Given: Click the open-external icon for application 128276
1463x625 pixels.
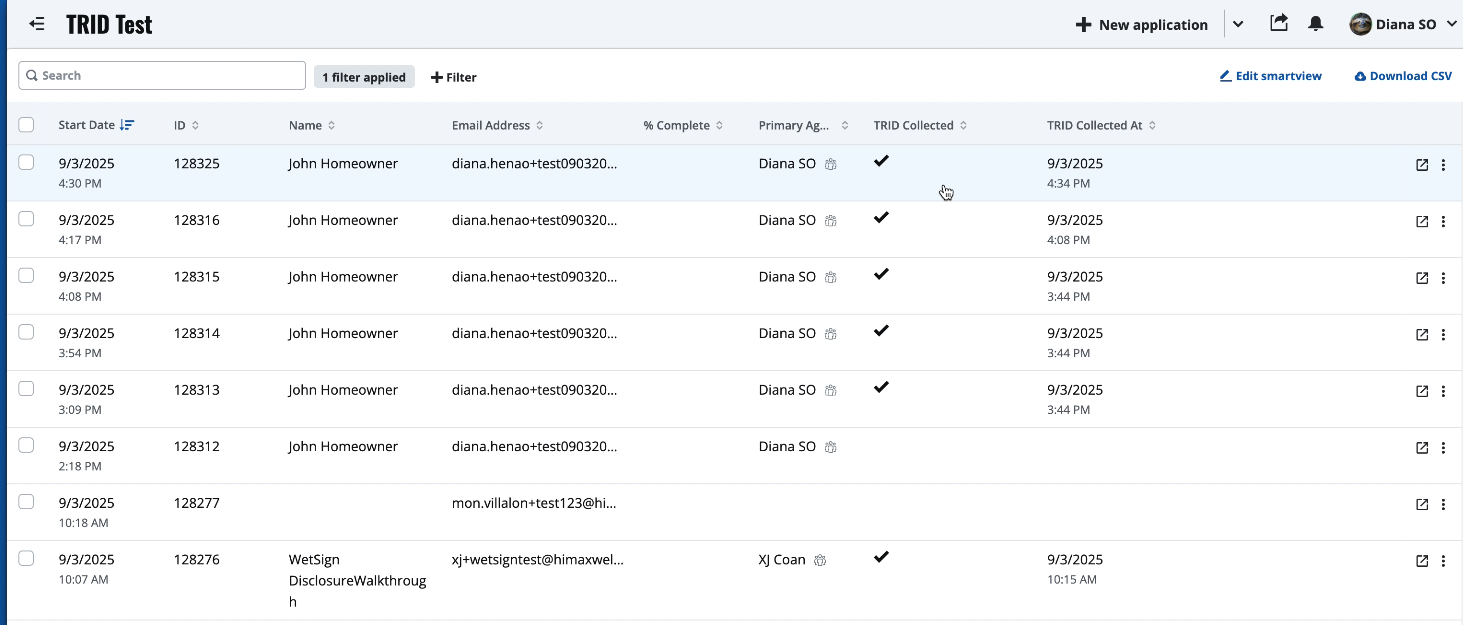Looking at the screenshot, I should (1421, 561).
